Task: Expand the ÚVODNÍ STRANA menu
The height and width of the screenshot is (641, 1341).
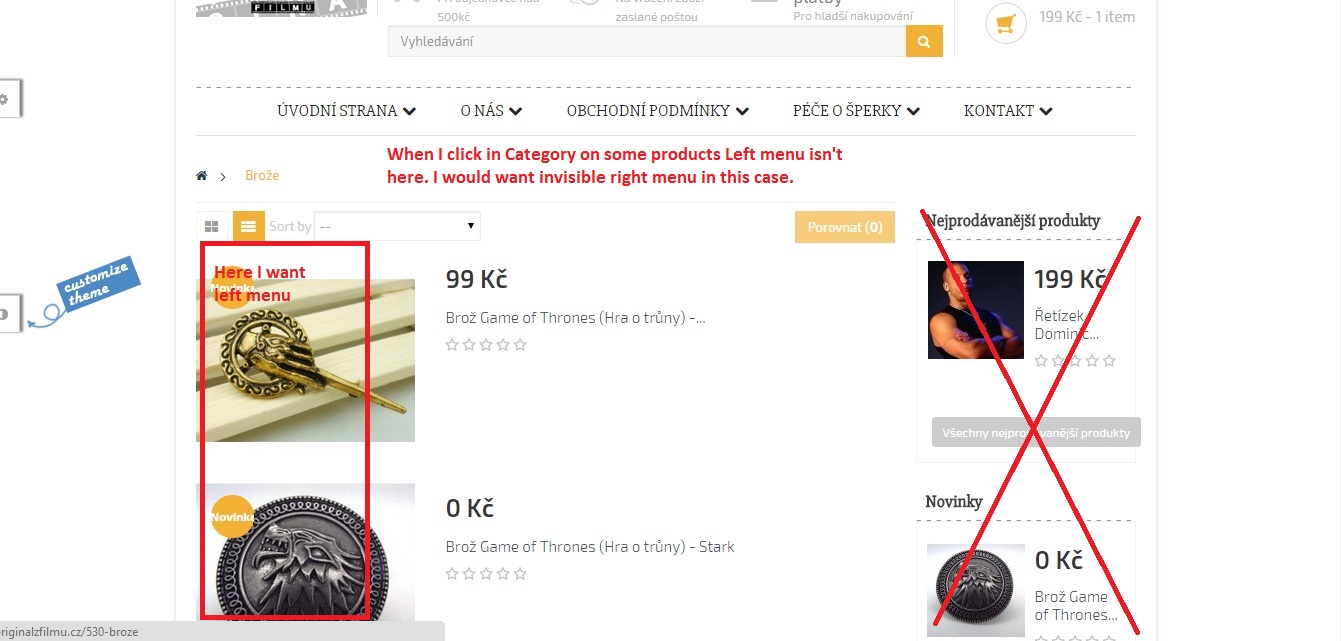Action: pyautogui.click(x=346, y=111)
